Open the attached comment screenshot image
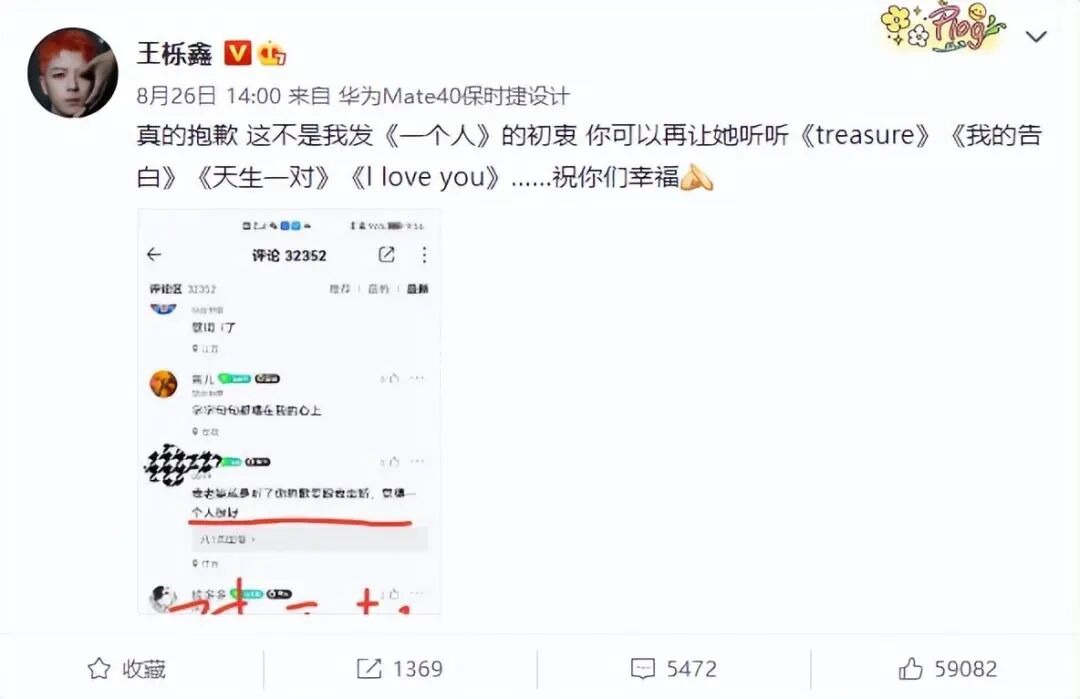The image size is (1080, 699). coord(289,411)
